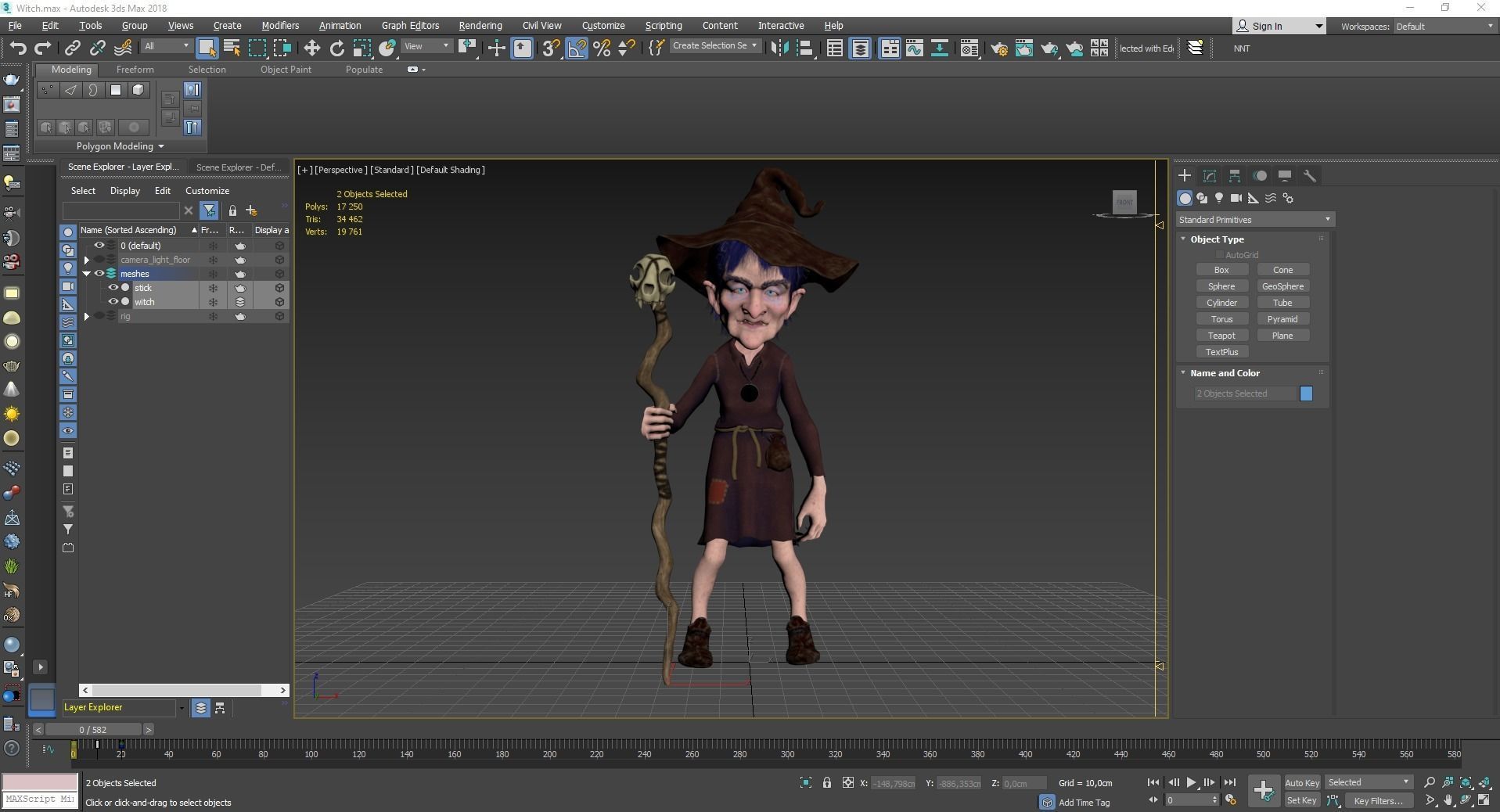Enable the AutoGrid checkbox

pos(1219,255)
